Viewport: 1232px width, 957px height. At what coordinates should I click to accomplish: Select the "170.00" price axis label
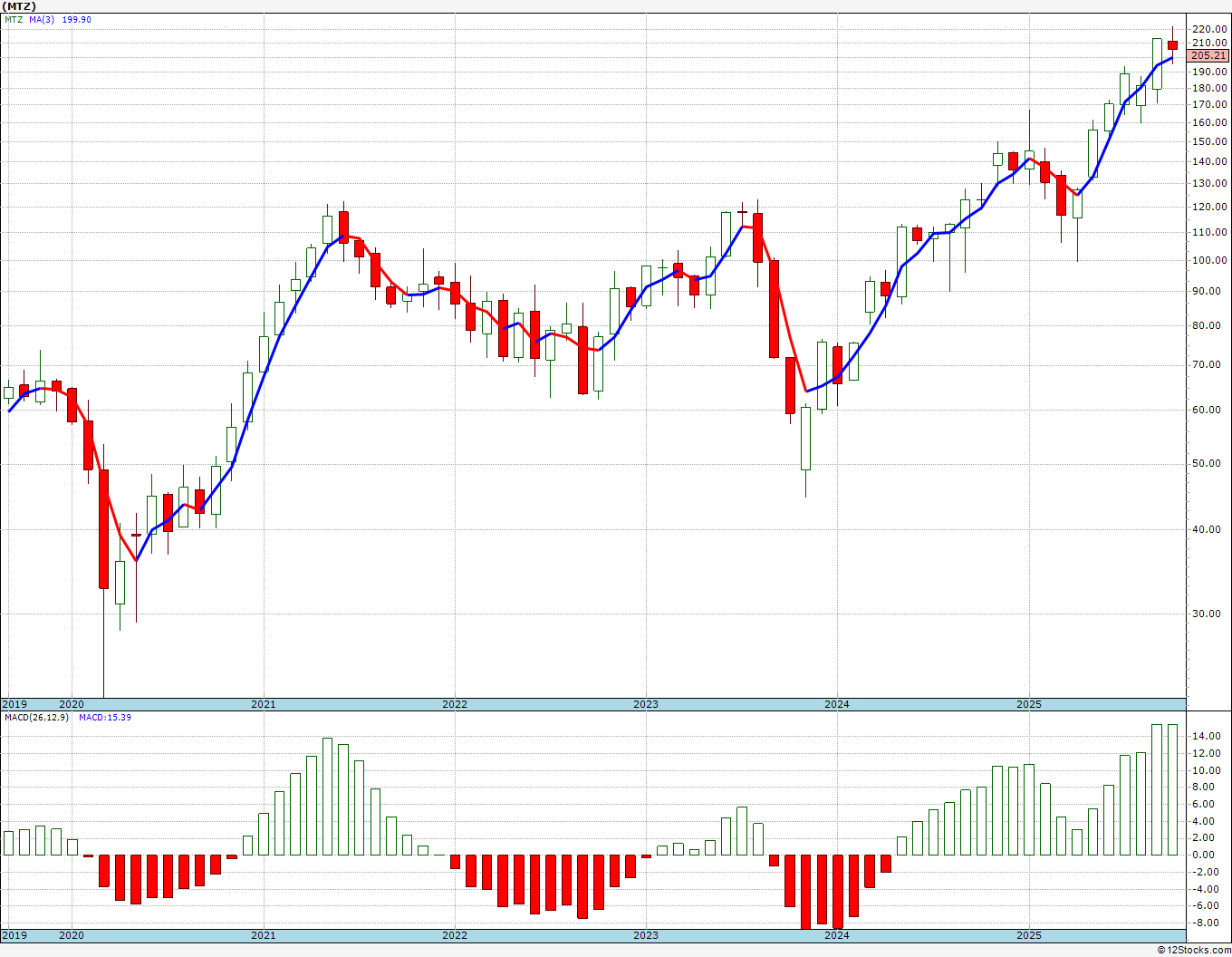point(1209,105)
